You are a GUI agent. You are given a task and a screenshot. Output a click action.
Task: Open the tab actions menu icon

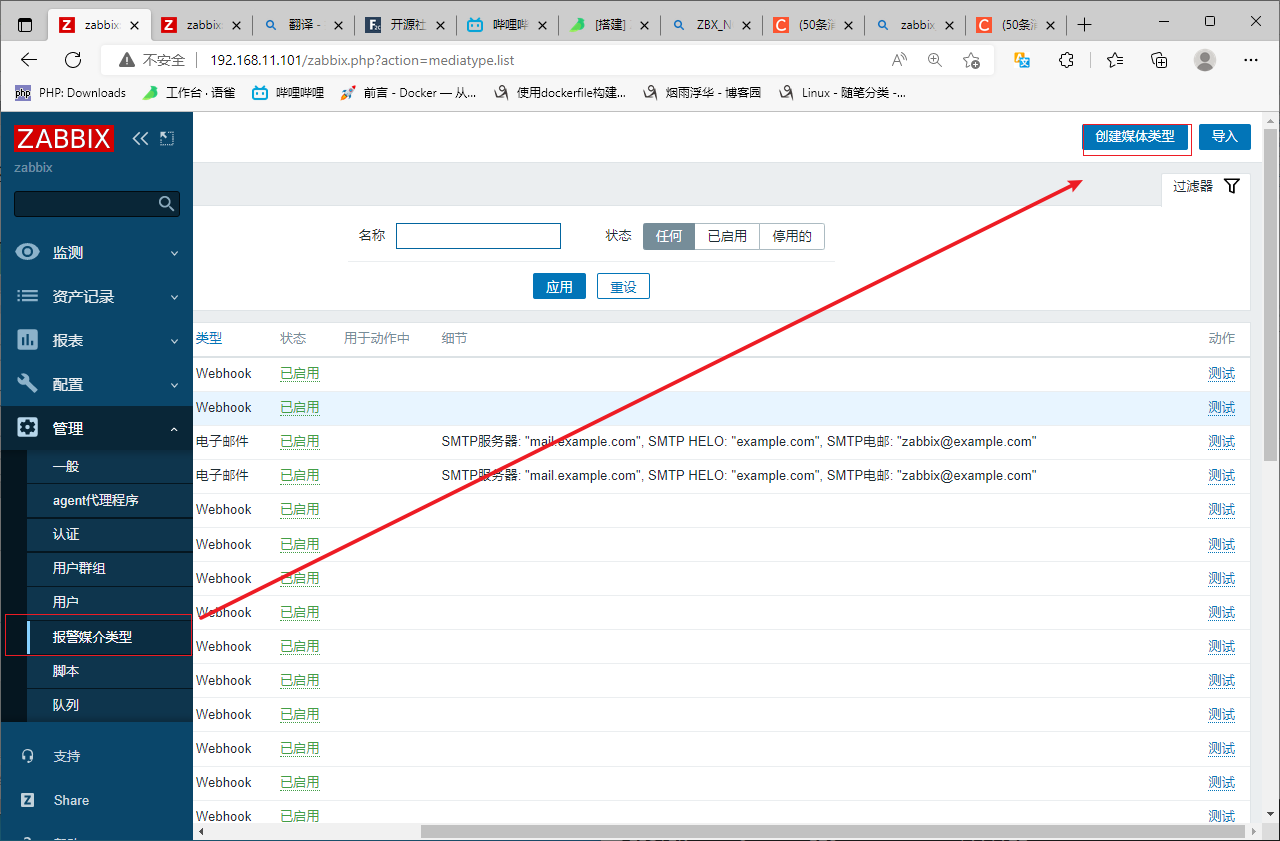click(x=25, y=25)
